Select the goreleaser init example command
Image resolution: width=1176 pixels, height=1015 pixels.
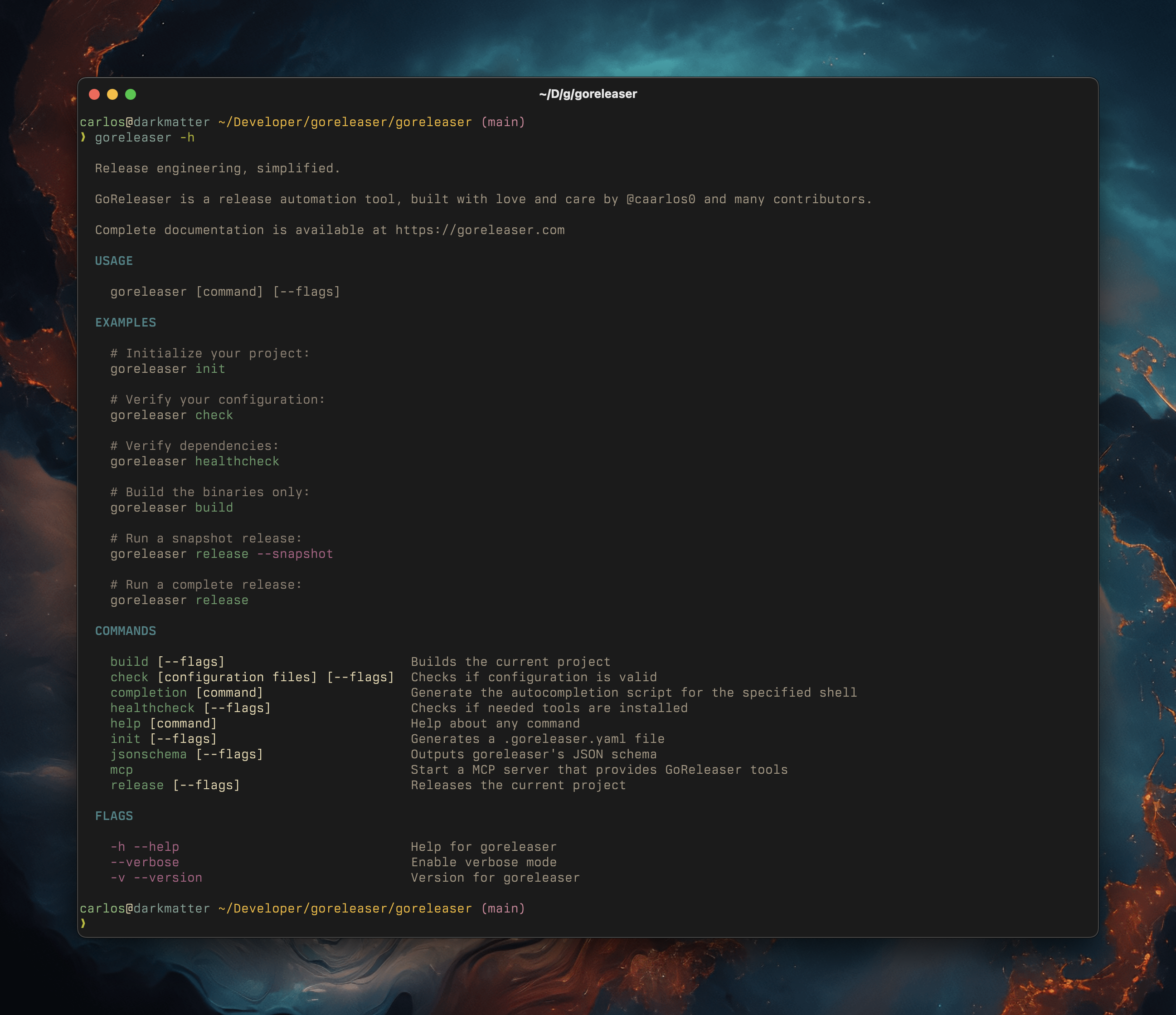[168, 368]
